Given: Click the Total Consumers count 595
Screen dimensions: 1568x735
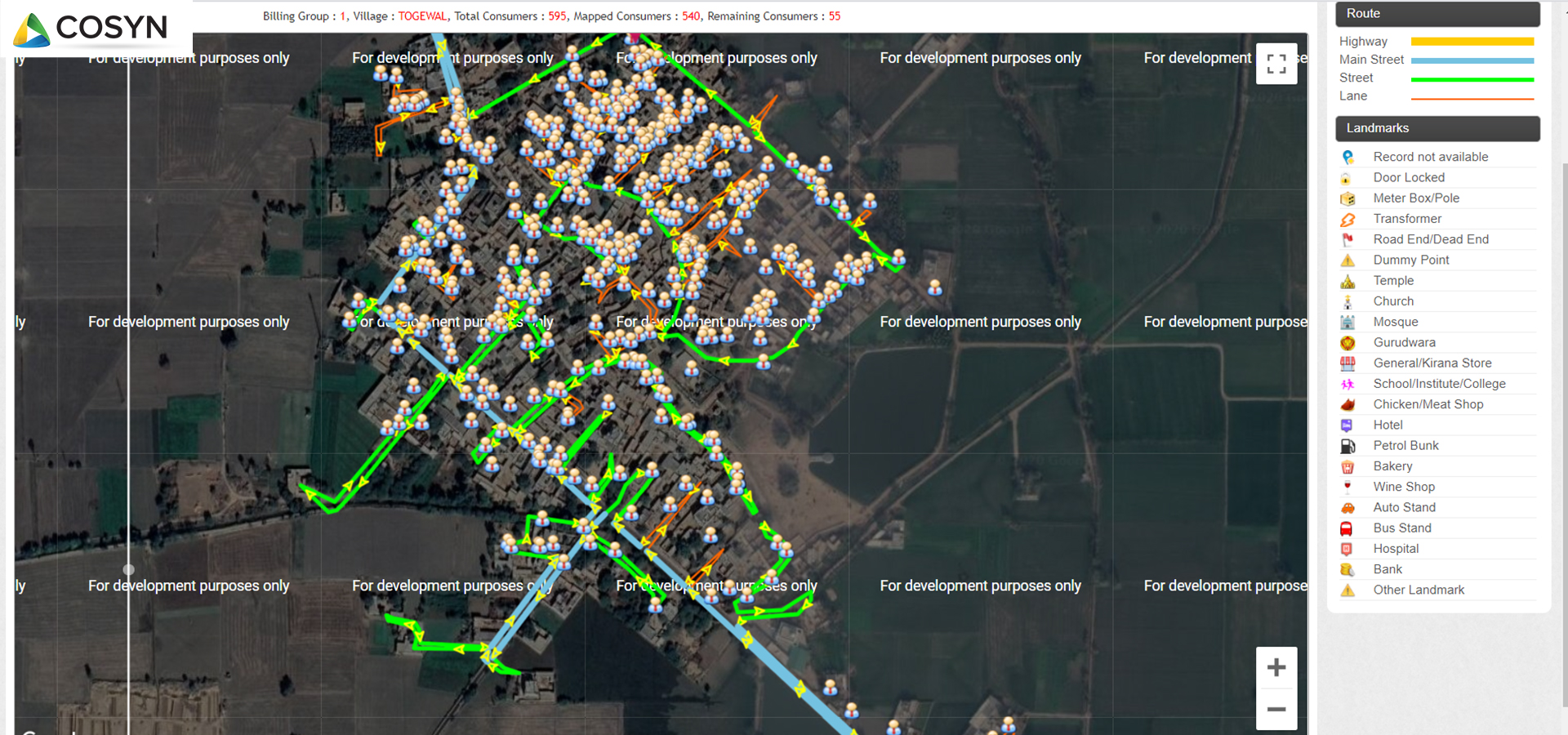Looking at the screenshot, I should tap(557, 16).
